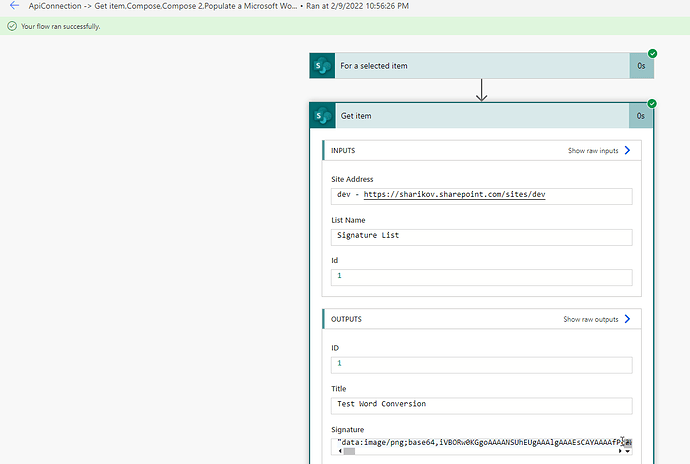Viewport: 690px width, 464px height.
Task: Open the sharikov.sharepoint.com sites dev link
Action: coord(454,194)
